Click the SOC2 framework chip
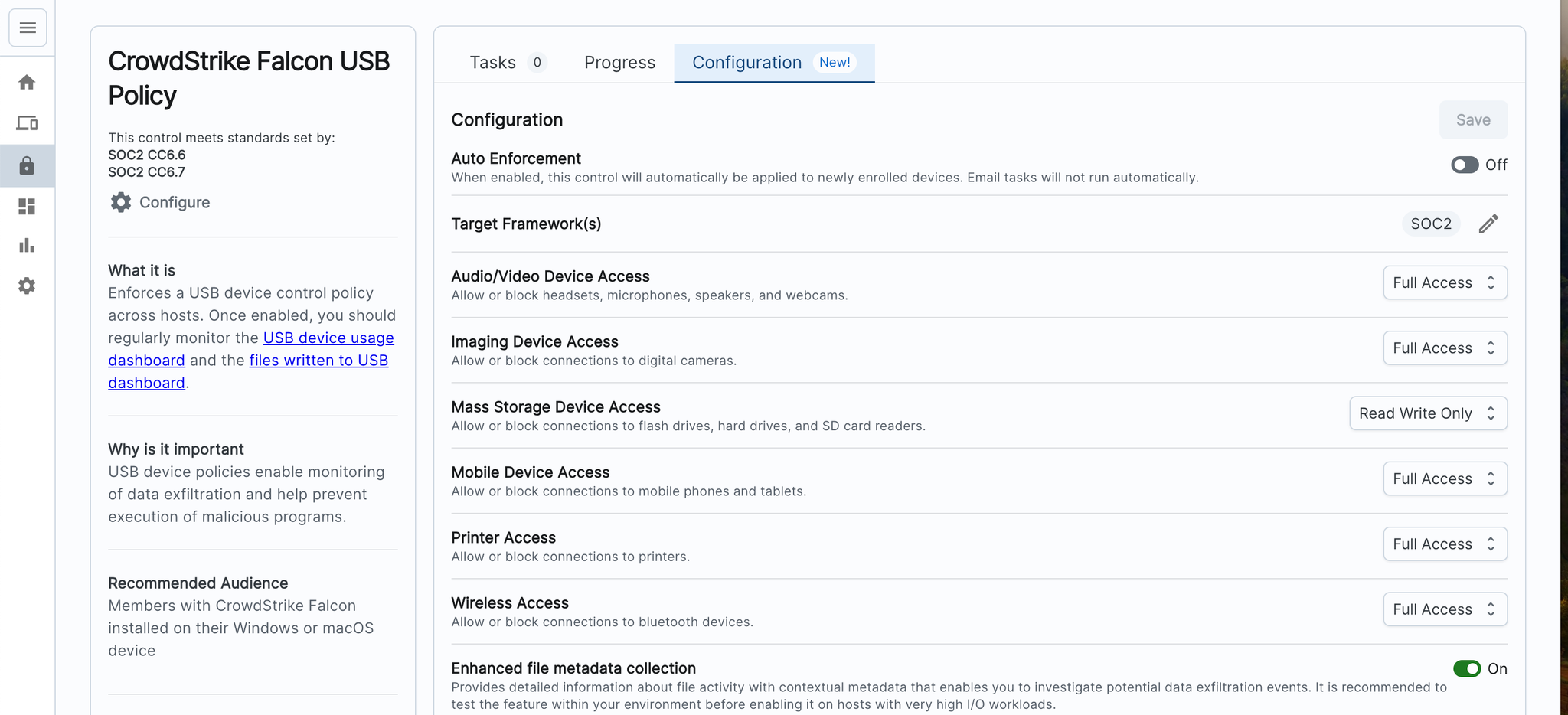The width and height of the screenshot is (1568, 715). (1430, 224)
